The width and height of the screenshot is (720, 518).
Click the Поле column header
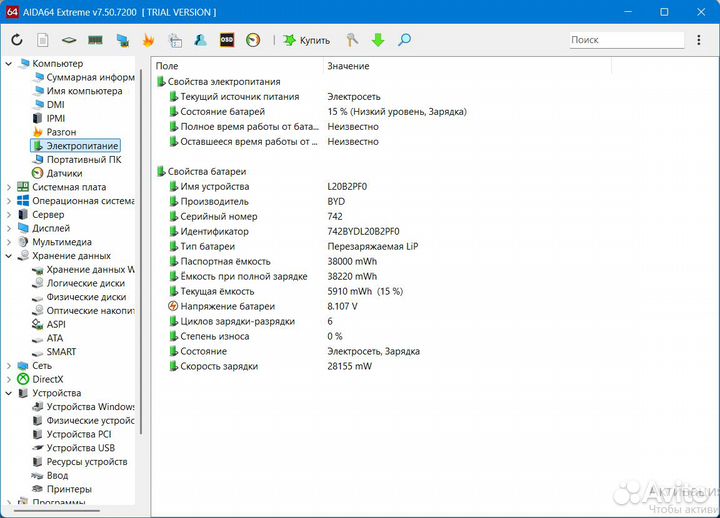(x=238, y=66)
